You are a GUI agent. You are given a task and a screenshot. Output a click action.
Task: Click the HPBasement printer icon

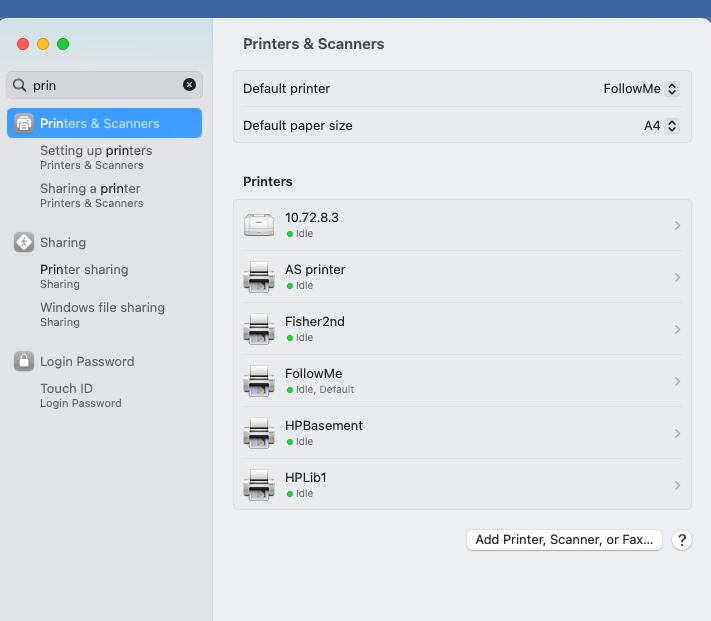(259, 433)
